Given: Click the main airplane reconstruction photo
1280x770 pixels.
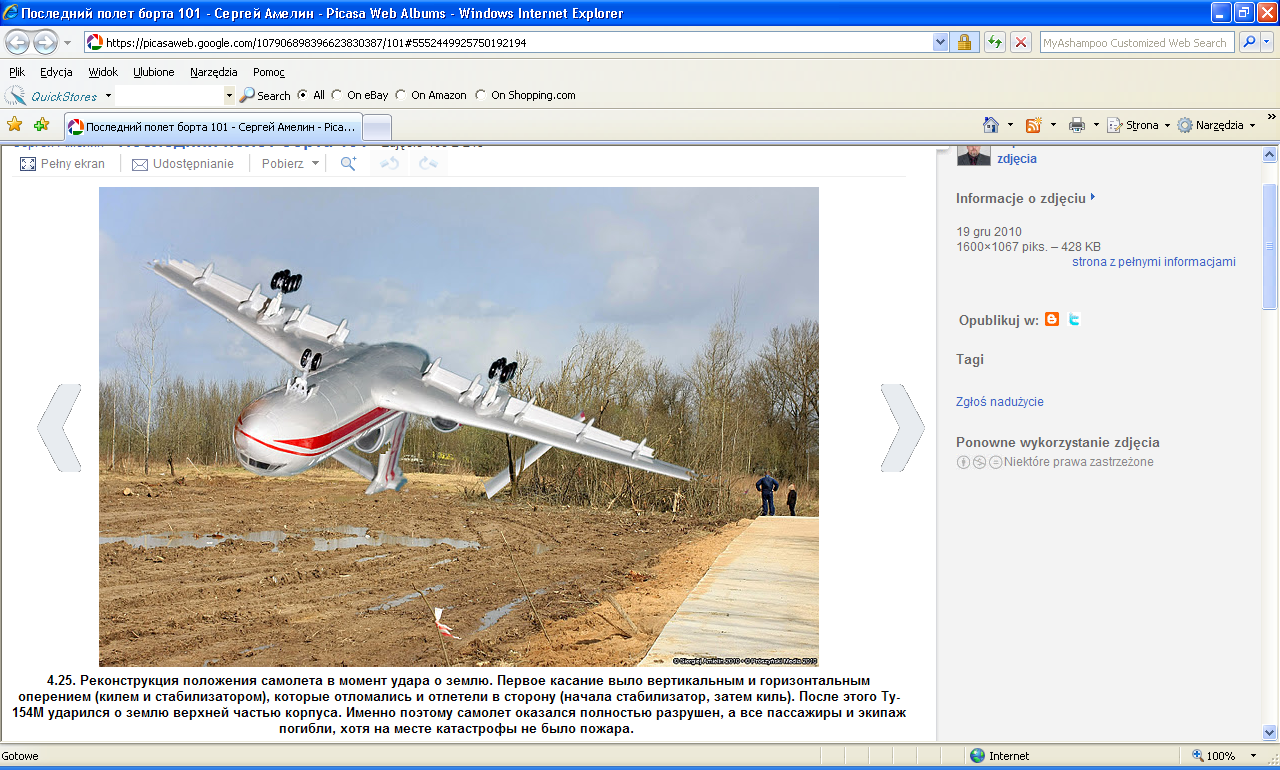Looking at the screenshot, I should [x=458, y=427].
